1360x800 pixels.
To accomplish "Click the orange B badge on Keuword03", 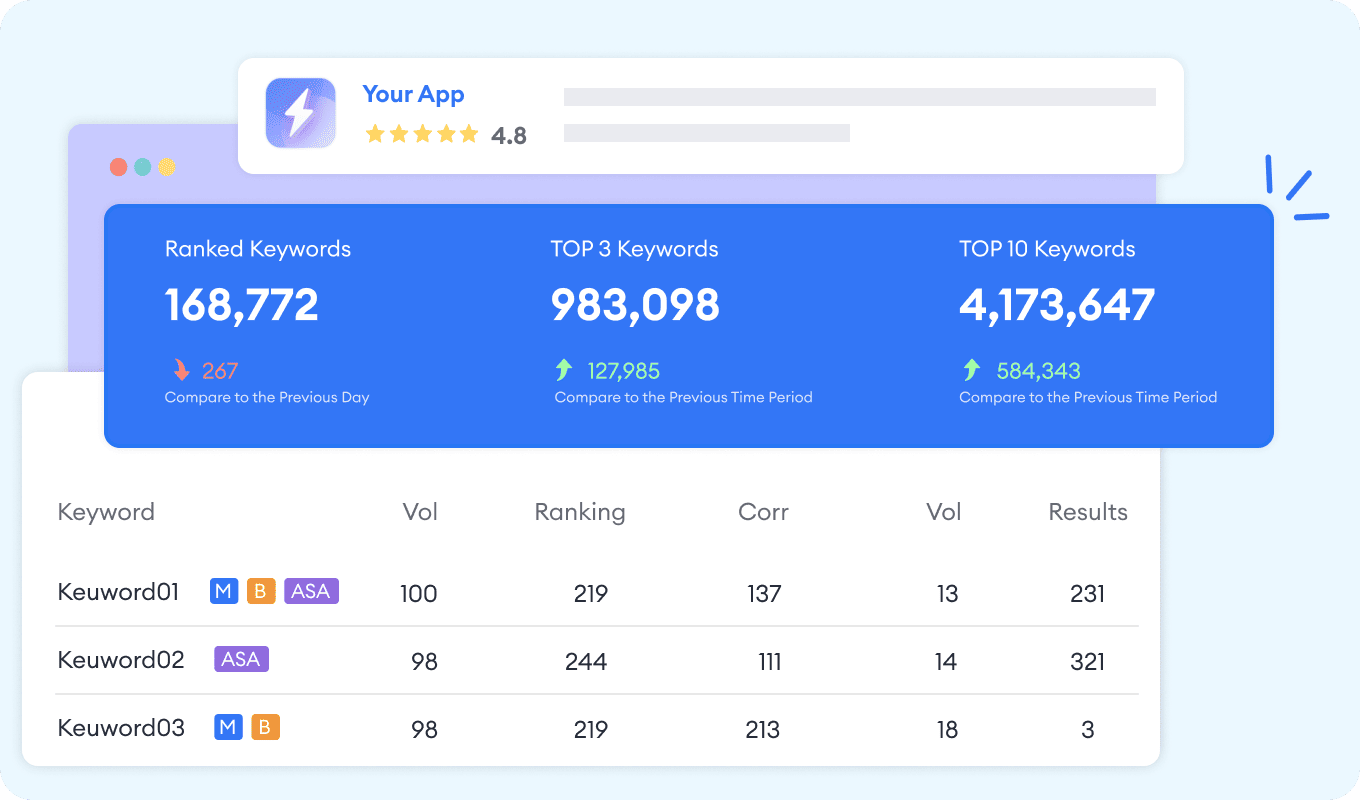I will tap(265, 727).
